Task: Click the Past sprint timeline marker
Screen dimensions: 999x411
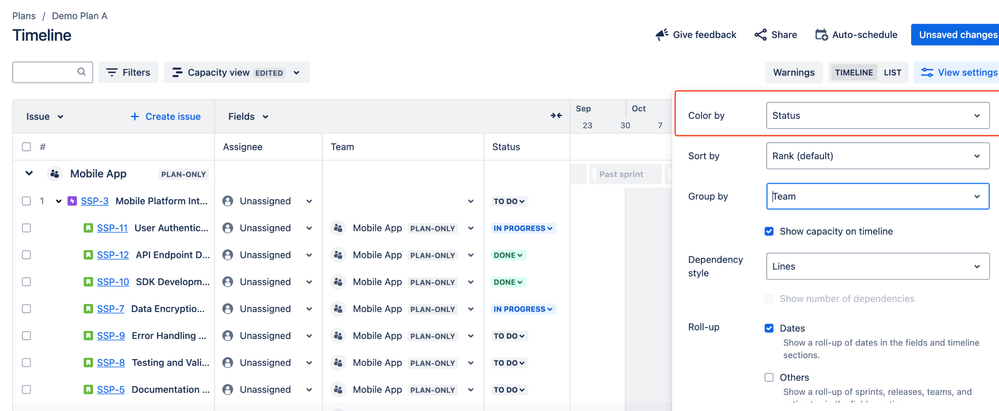Action: pos(626,174)
